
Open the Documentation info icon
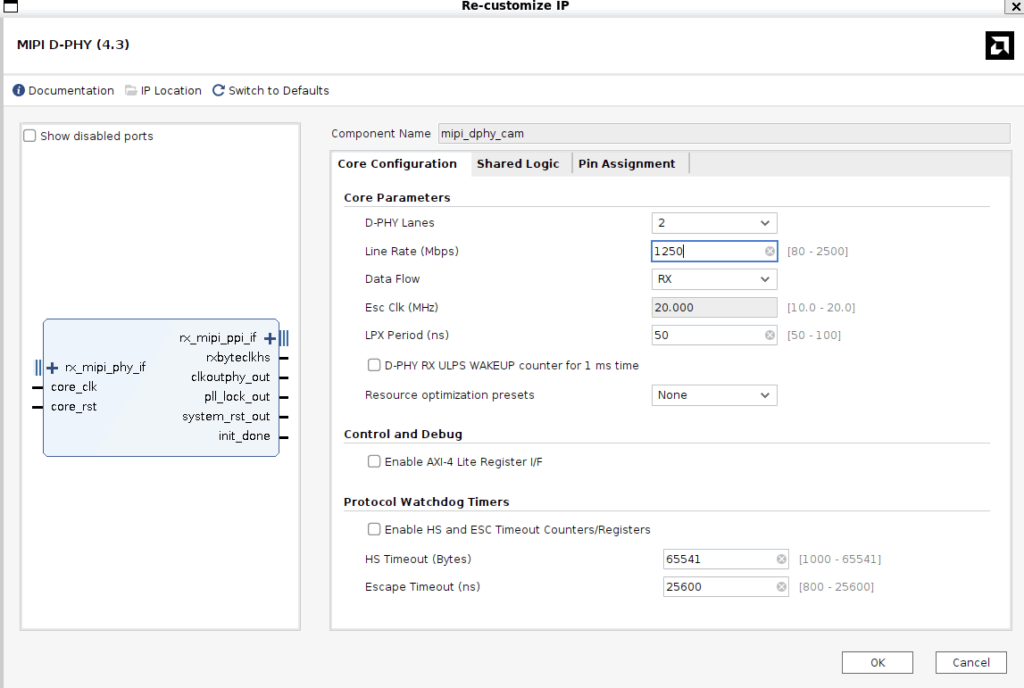(18, 90)
